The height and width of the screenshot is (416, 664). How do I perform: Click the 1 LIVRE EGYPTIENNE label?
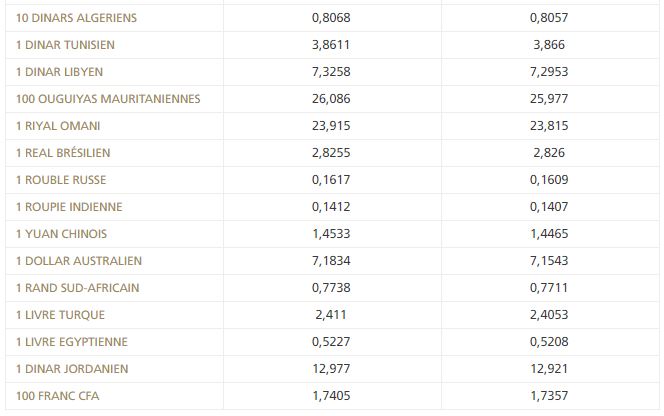tap(72, 342)
